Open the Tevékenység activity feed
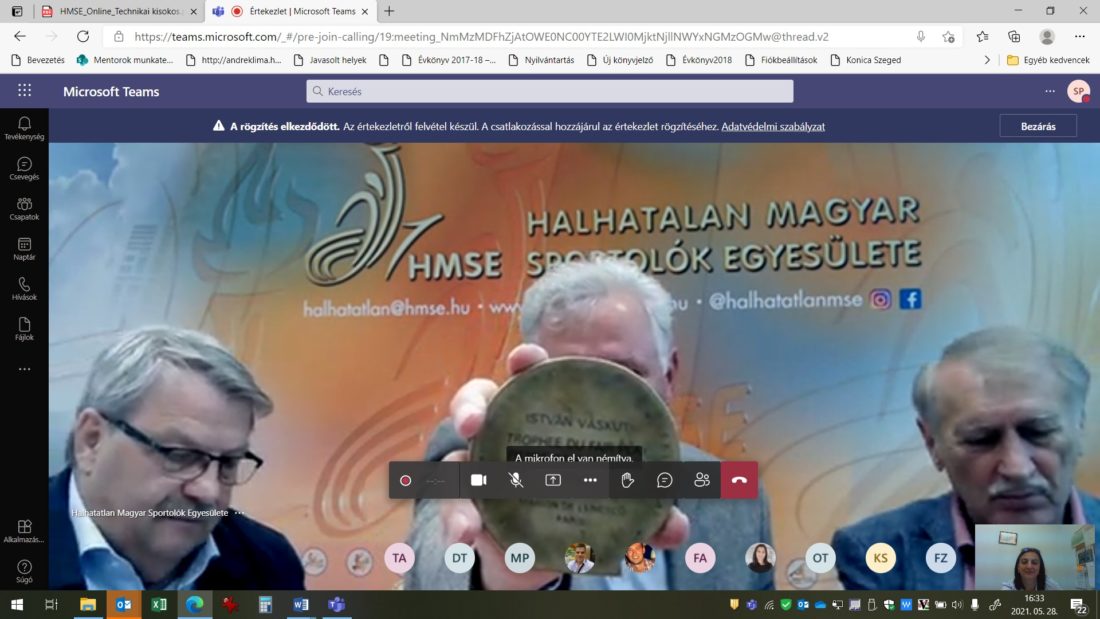The height and width of the screenshot is (619, 1100). pos(24,128)
